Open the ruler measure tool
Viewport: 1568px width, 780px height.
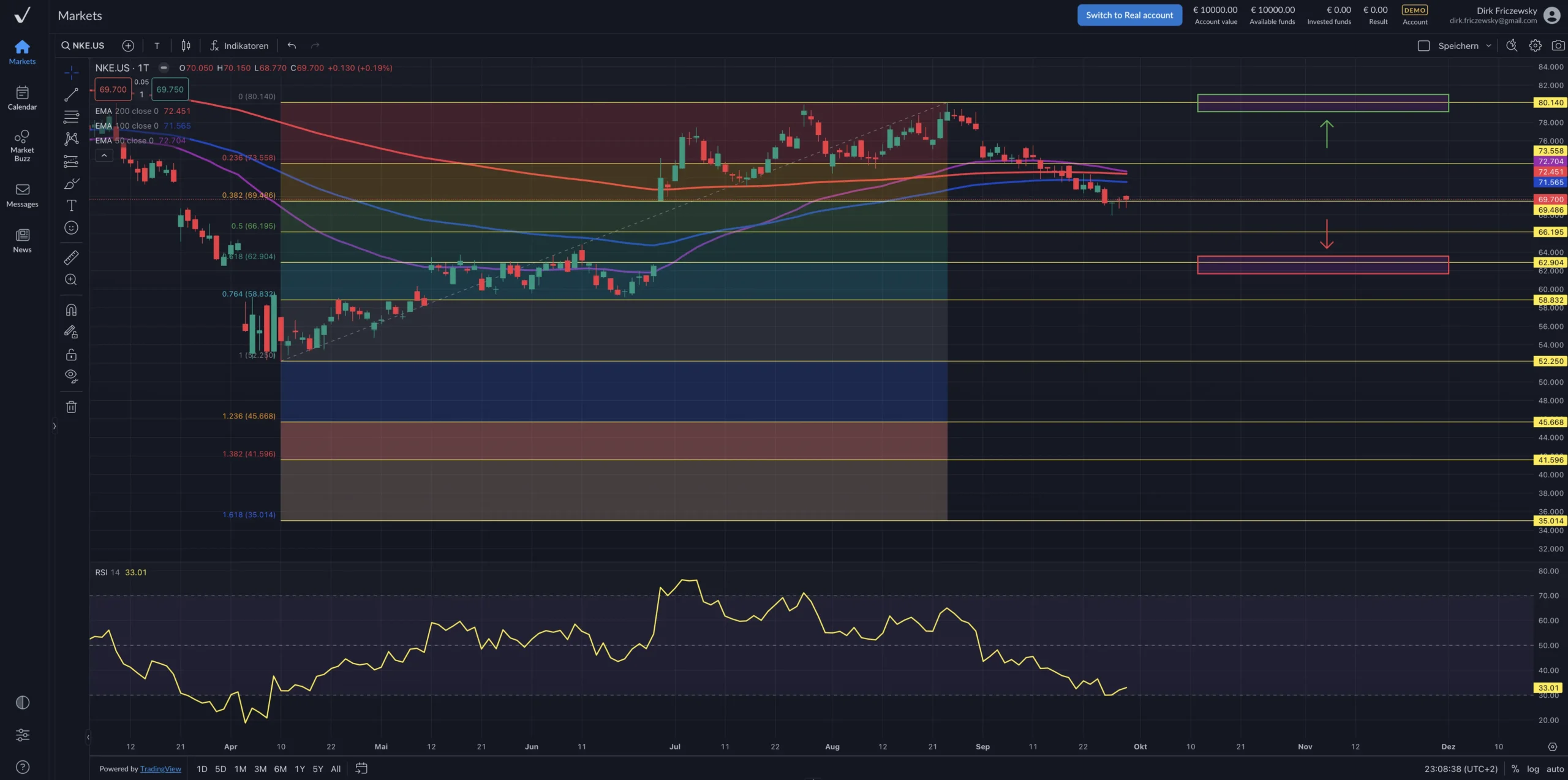pyautogui.click(x=71, y=257)
